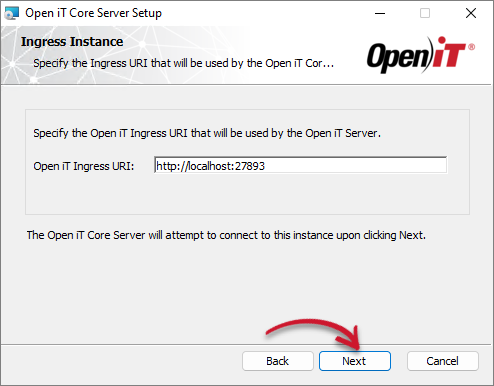This screenshot has height=386, width=494.
Task: Click the Ingress Instance heading
Action: coord(72,42)
